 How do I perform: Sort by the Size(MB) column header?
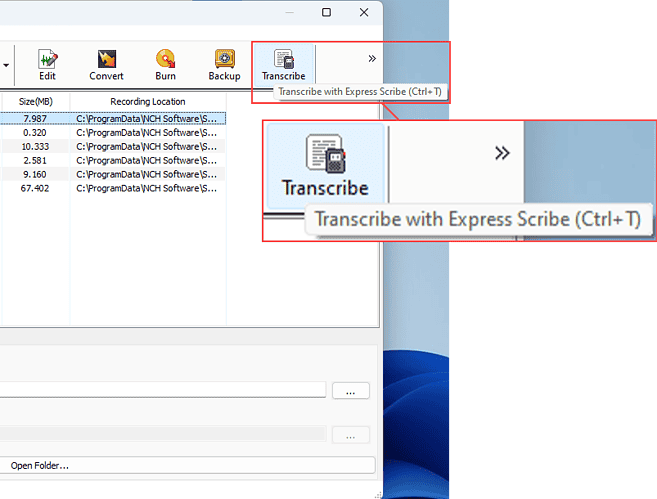(35, 101)
